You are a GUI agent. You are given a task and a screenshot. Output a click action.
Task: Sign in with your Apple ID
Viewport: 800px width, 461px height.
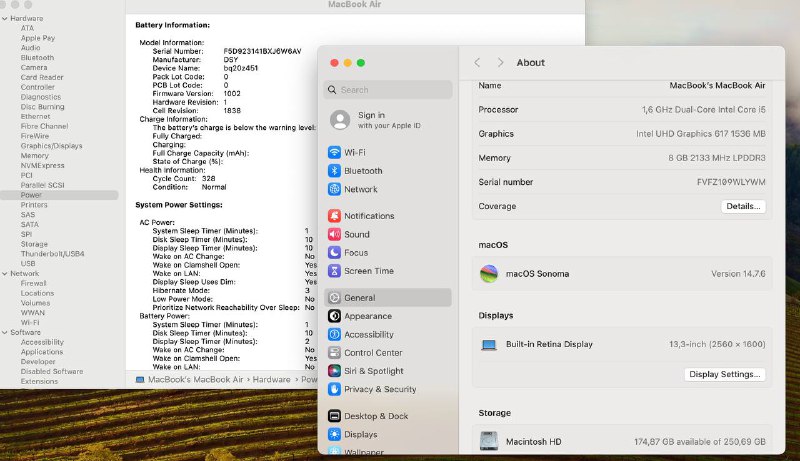click(389, 120)
